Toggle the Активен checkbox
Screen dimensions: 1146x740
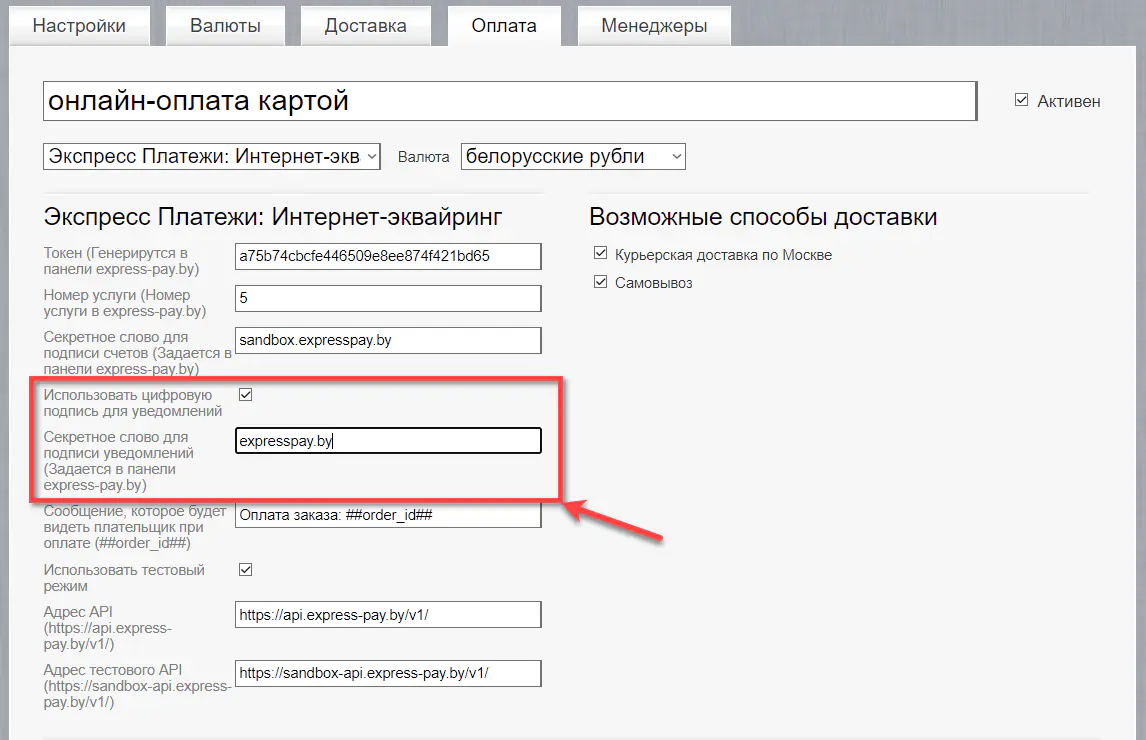[1021, 99]
